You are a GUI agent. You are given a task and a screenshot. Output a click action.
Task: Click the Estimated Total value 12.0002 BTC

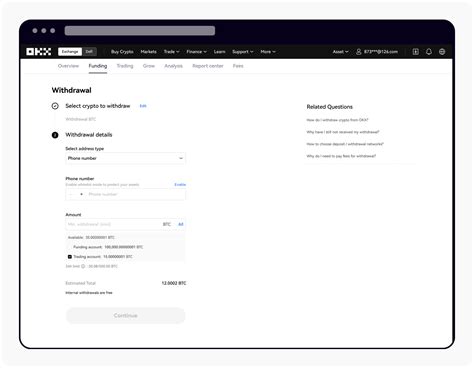[174, 283]
